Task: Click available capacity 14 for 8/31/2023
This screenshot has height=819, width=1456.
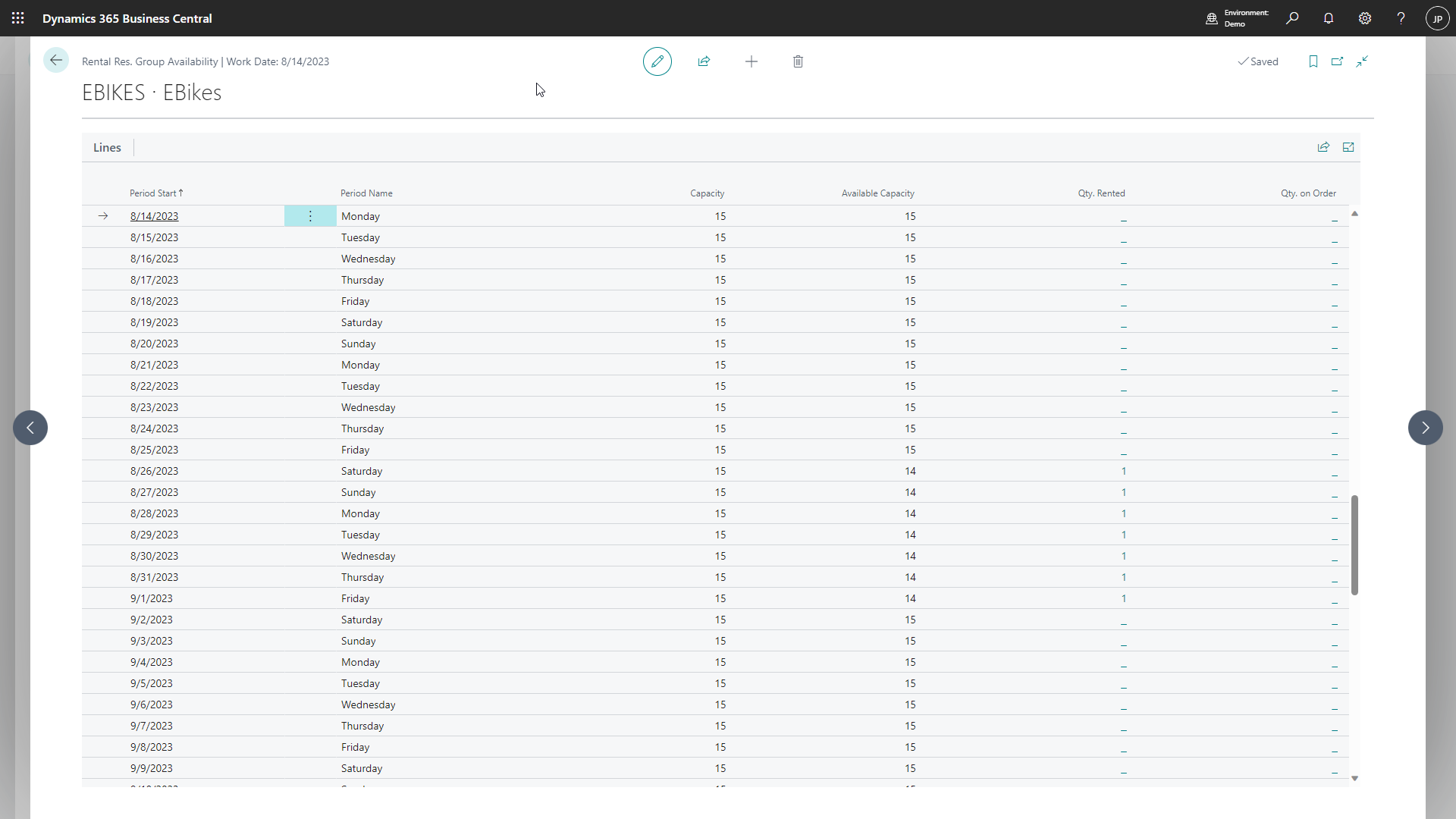Action: pos(910,577)
